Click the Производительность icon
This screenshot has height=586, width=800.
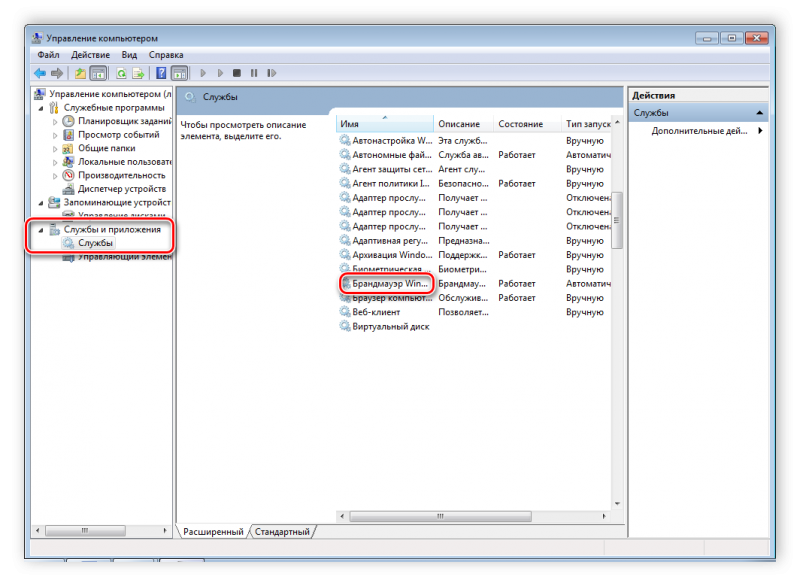[68, 175]
